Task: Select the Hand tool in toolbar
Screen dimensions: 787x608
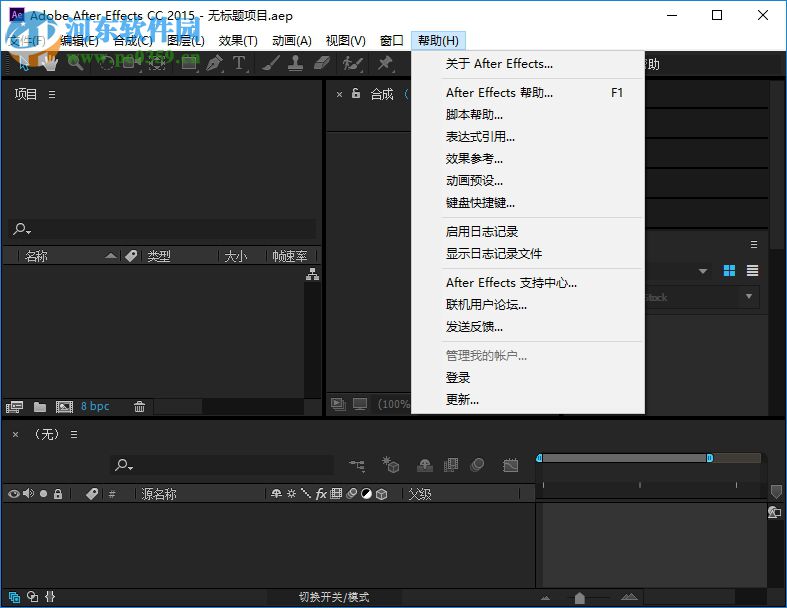Action: pos(49,63)
